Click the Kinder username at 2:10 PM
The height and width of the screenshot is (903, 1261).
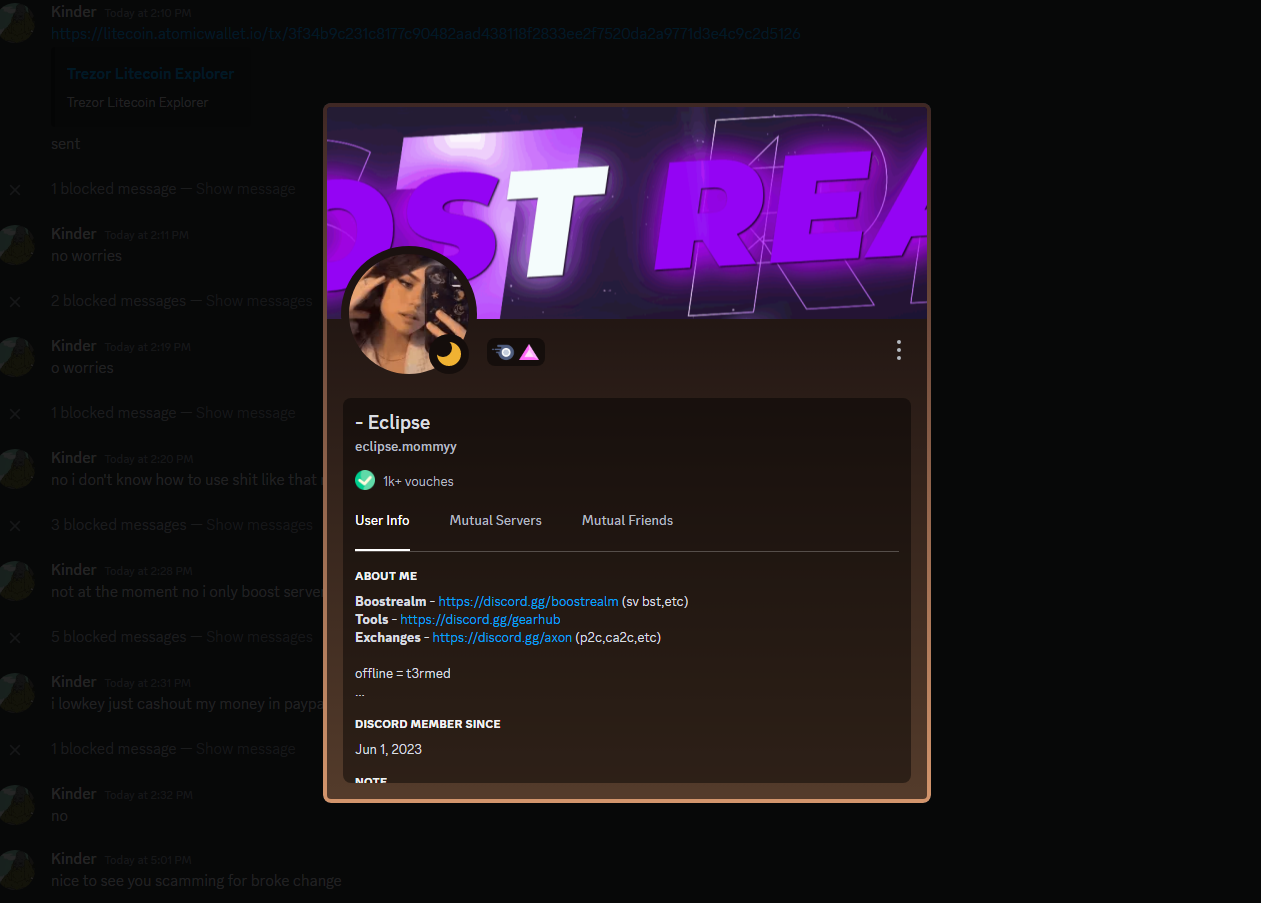pyautogui.click(x=73, y=12)
